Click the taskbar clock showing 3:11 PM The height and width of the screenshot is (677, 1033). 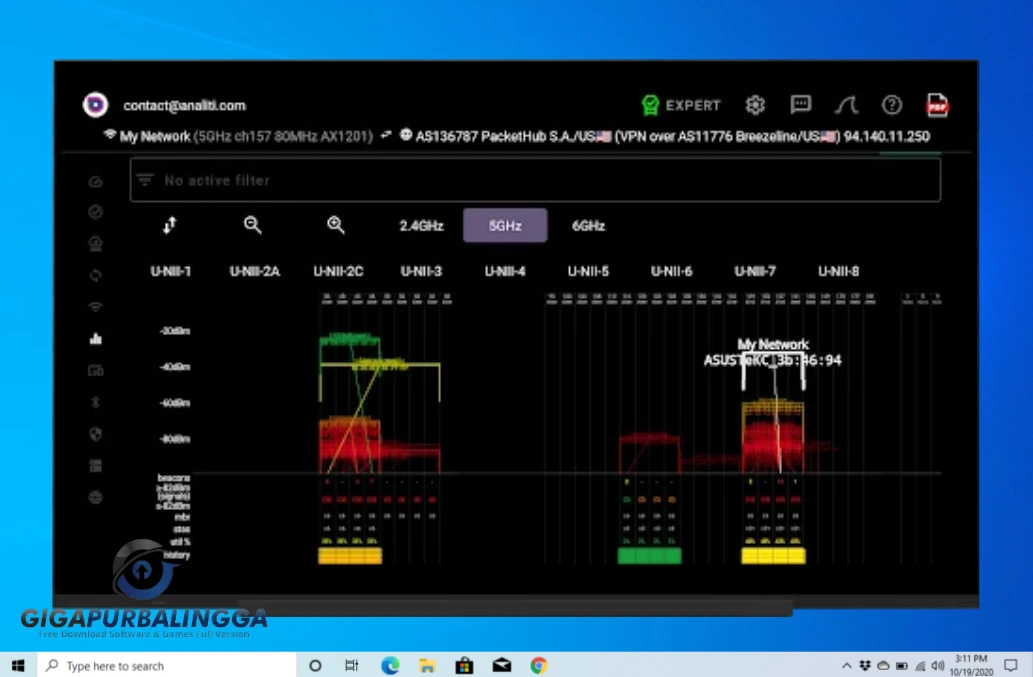971,665
